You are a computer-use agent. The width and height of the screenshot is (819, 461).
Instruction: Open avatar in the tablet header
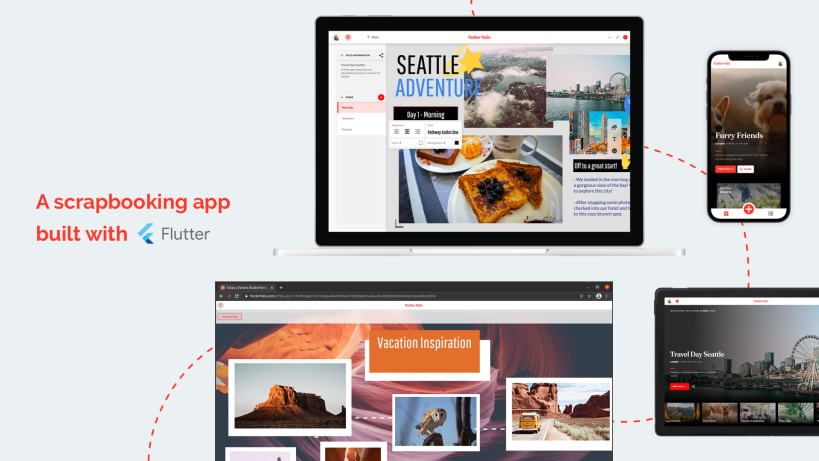[x=670, y=301]
